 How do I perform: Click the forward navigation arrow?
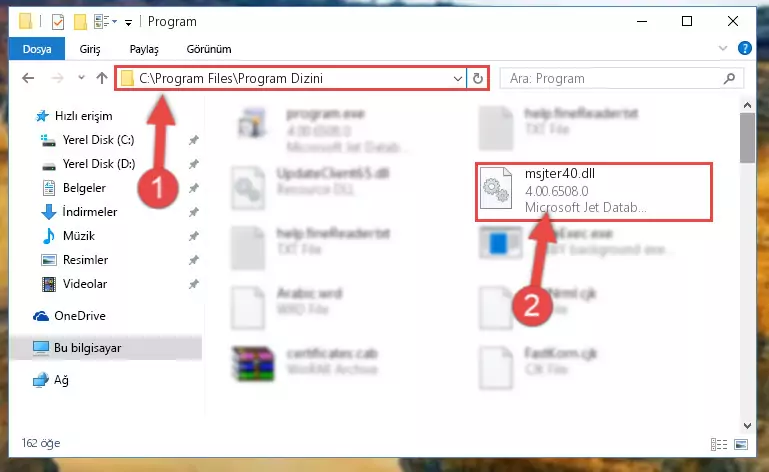click(57, 78)
